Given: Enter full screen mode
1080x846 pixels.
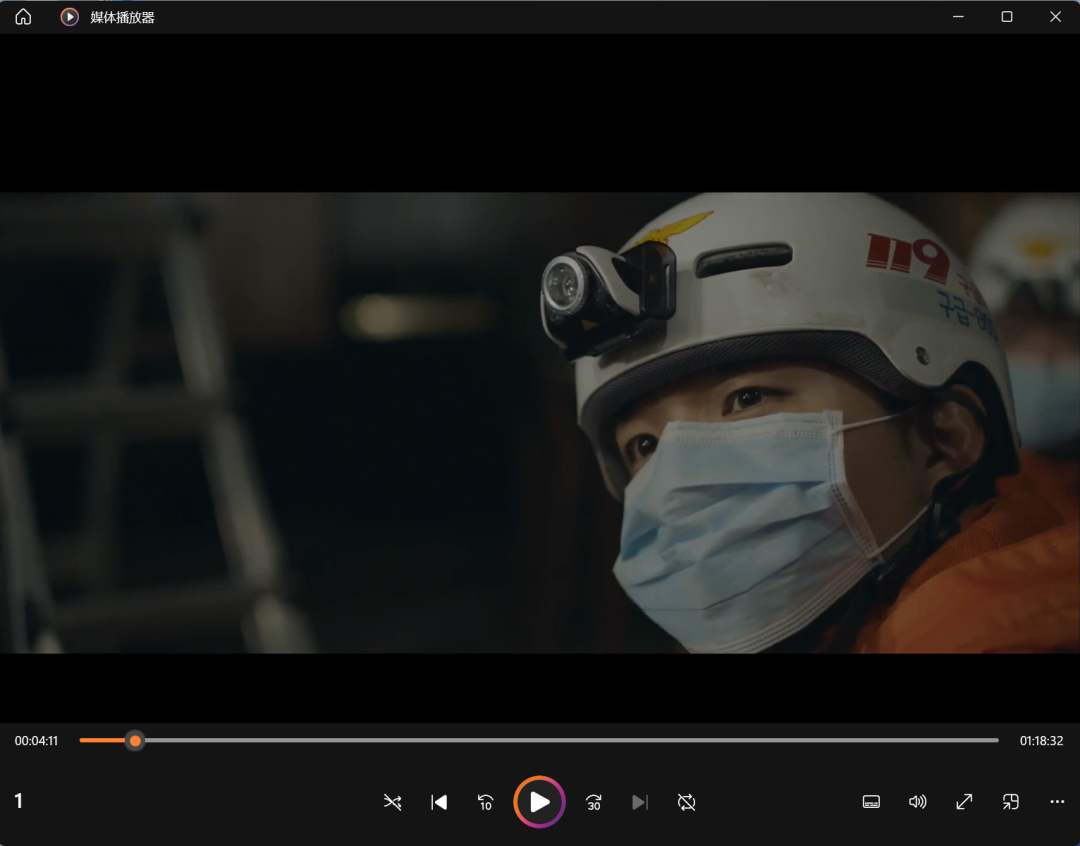Looking at the screenshot, I should click(x=964, y=802).
